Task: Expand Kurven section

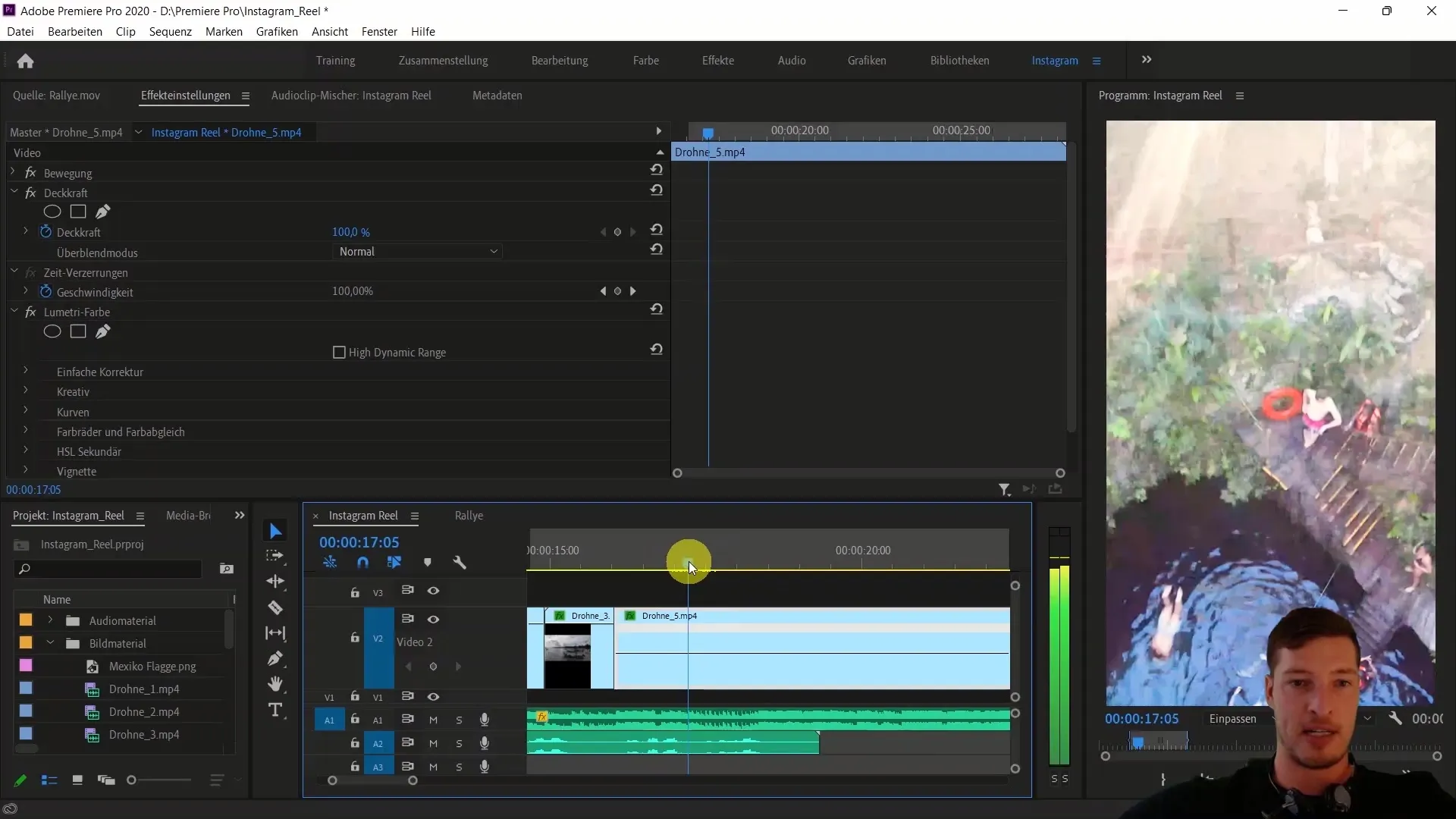Action: 26,412
